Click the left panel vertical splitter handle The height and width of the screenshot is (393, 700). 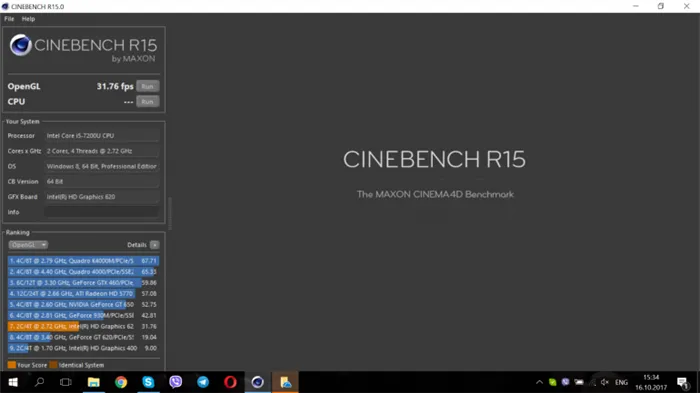pyautogui.click(x=170, y=213)
